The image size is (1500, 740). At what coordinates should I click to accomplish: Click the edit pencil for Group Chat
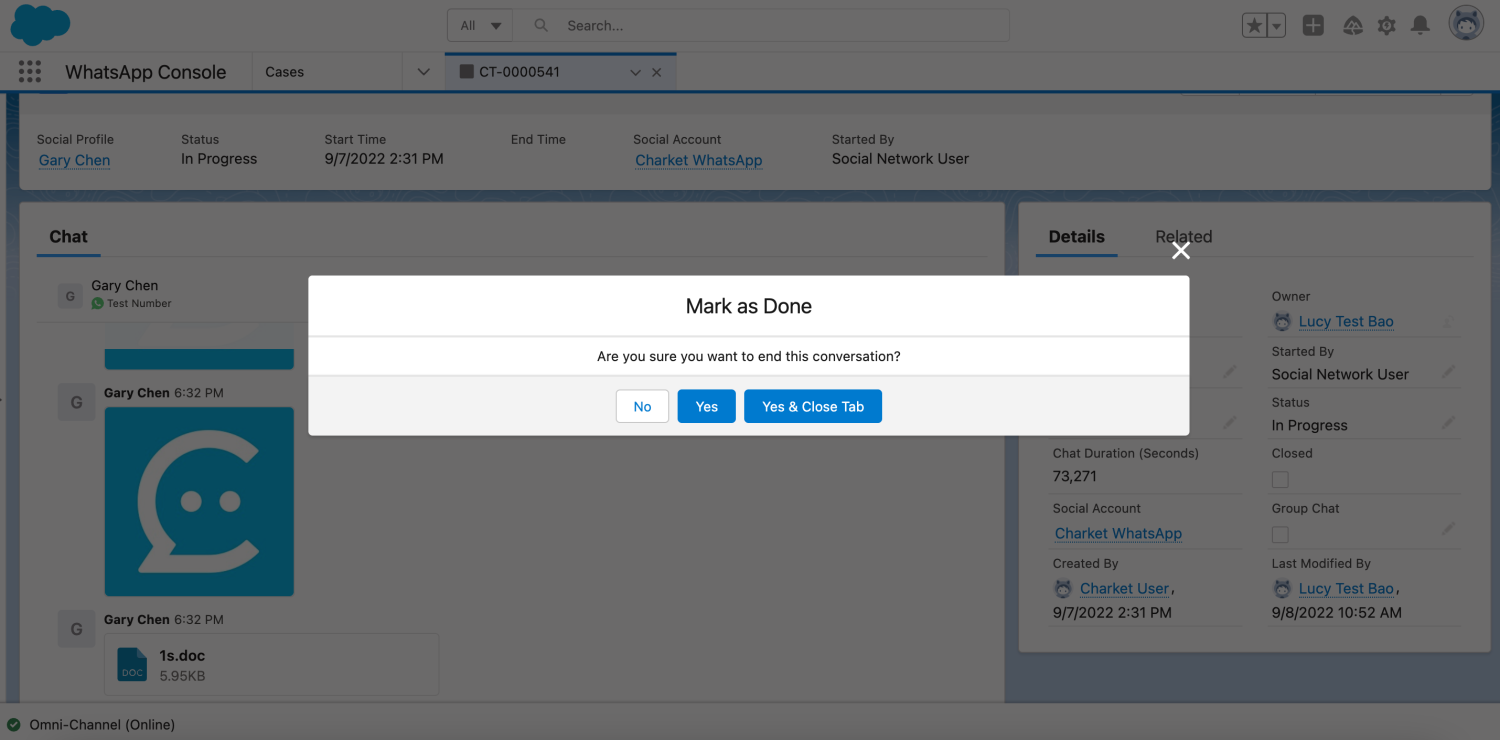click(1449, 528)
